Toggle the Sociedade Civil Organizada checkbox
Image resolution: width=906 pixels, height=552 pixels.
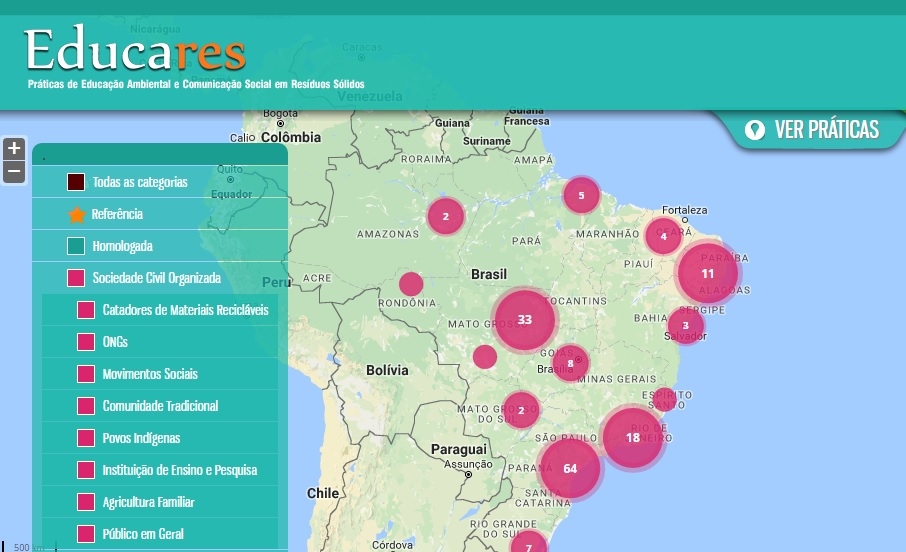pos(76,278)
